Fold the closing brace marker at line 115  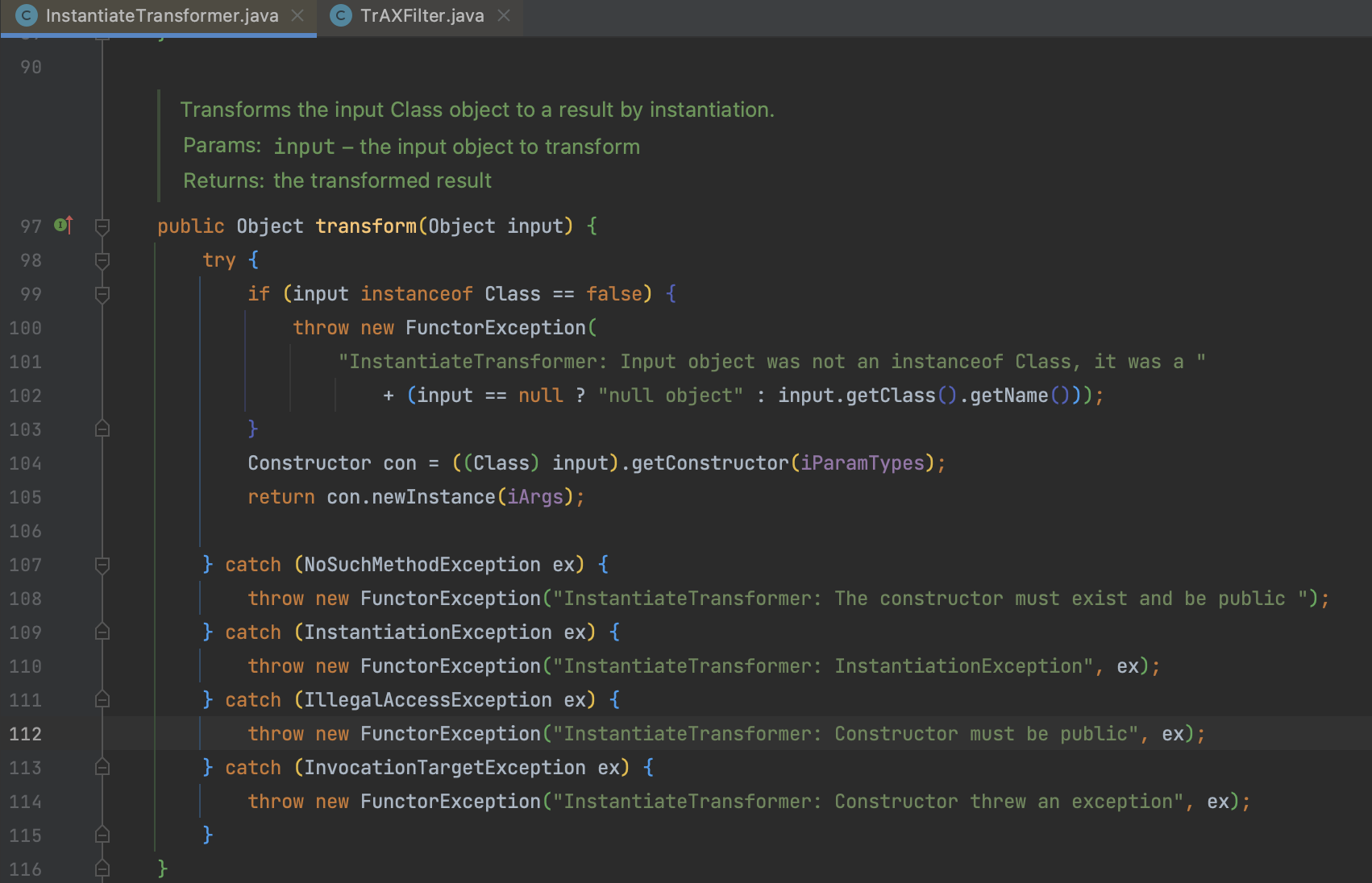pos(102,835)
